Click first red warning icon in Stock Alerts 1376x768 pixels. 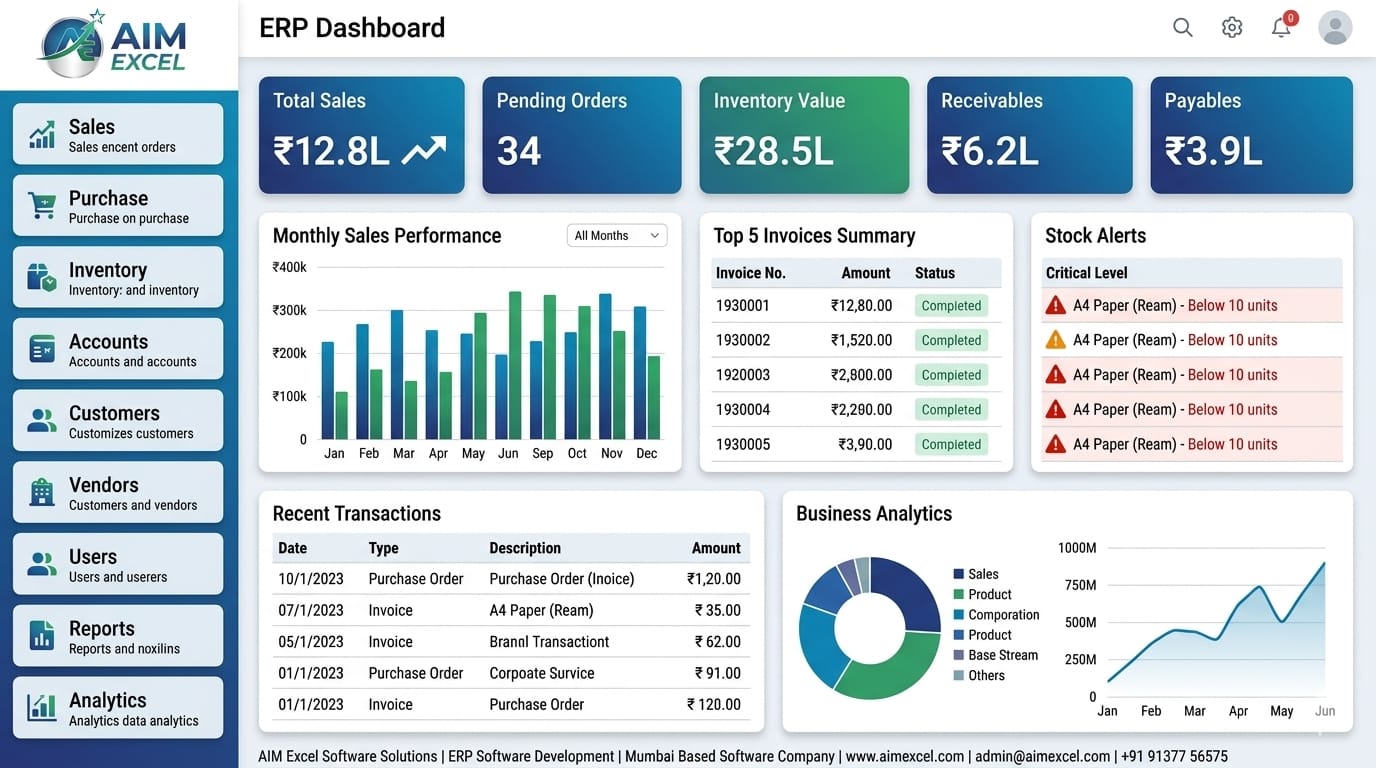point(1055,305)
